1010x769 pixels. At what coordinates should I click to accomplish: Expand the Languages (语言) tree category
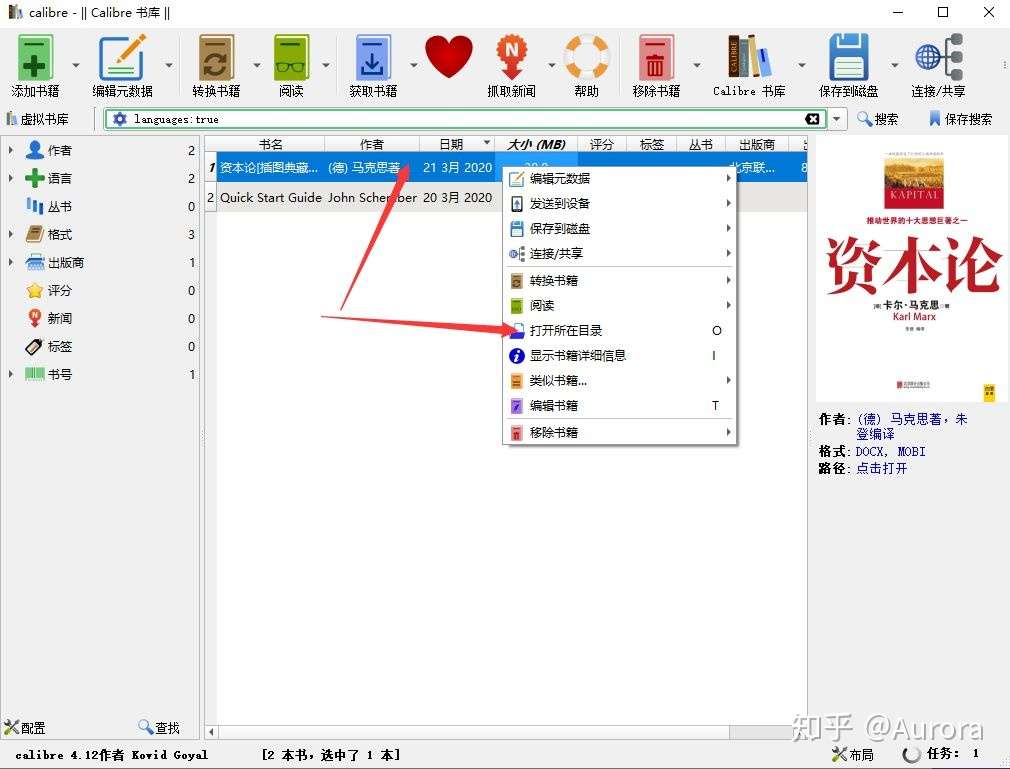pyautogui.click(x=10, y=178)
